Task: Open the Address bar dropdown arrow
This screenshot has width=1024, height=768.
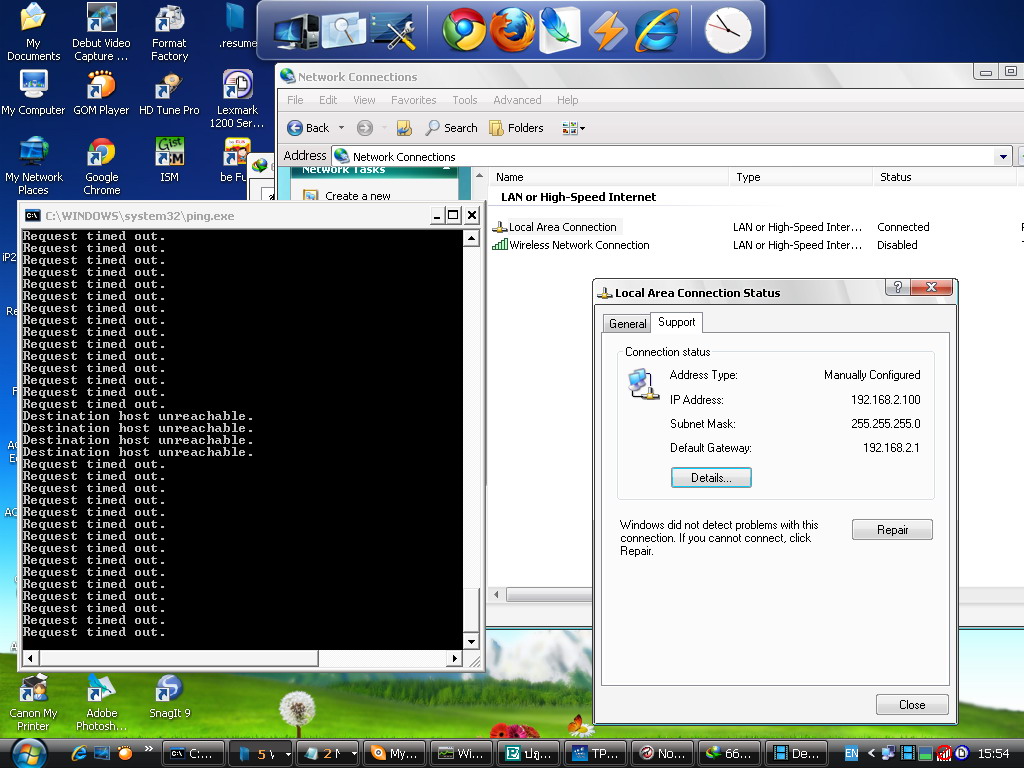Action: coord(1003,157)
